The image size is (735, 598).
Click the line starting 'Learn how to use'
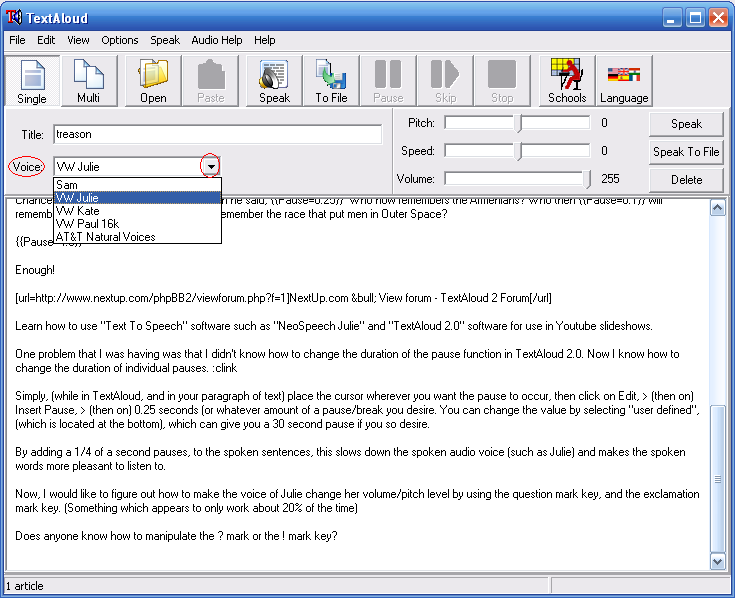pos(334,326)
